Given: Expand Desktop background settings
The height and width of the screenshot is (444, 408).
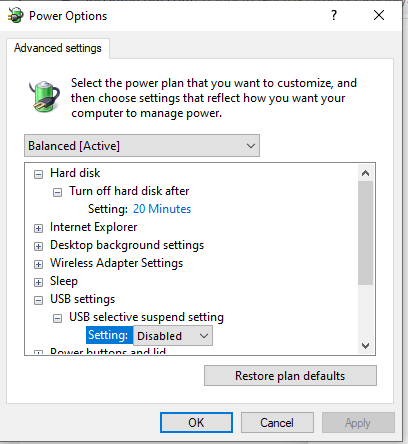Looking at the screenshot, I should point(38,246).
